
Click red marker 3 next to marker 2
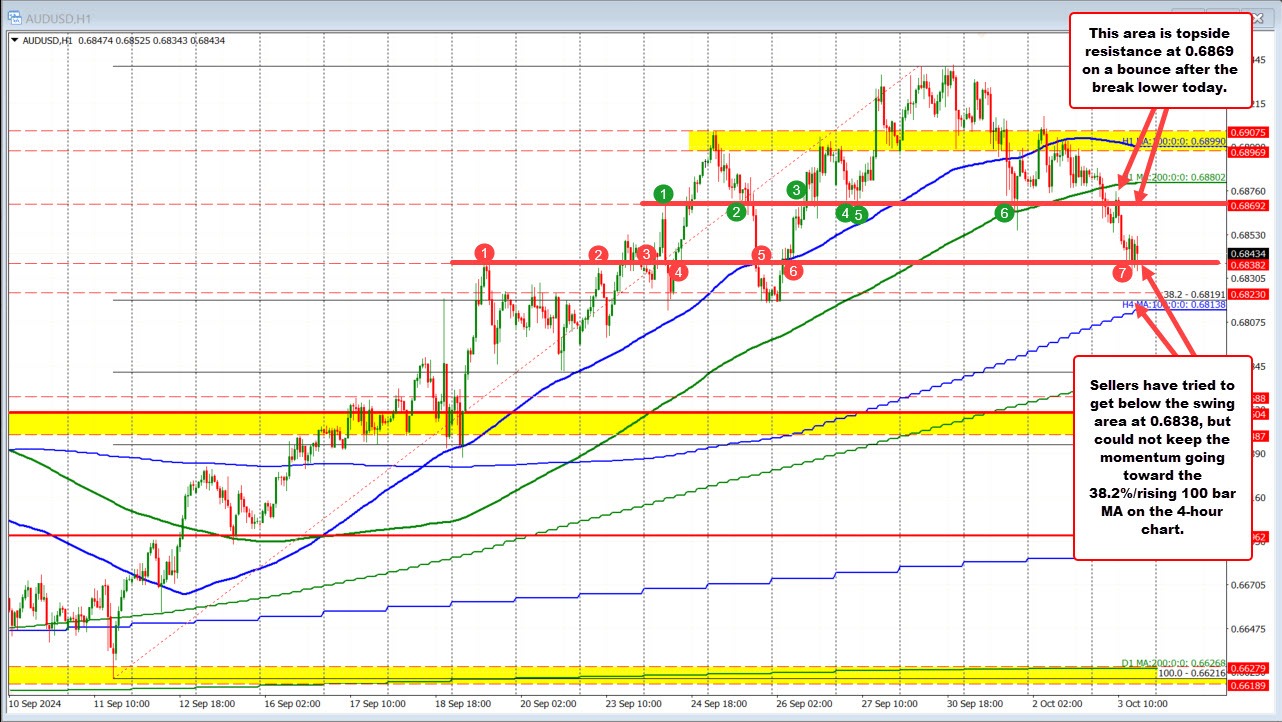(x=645, y=255)
